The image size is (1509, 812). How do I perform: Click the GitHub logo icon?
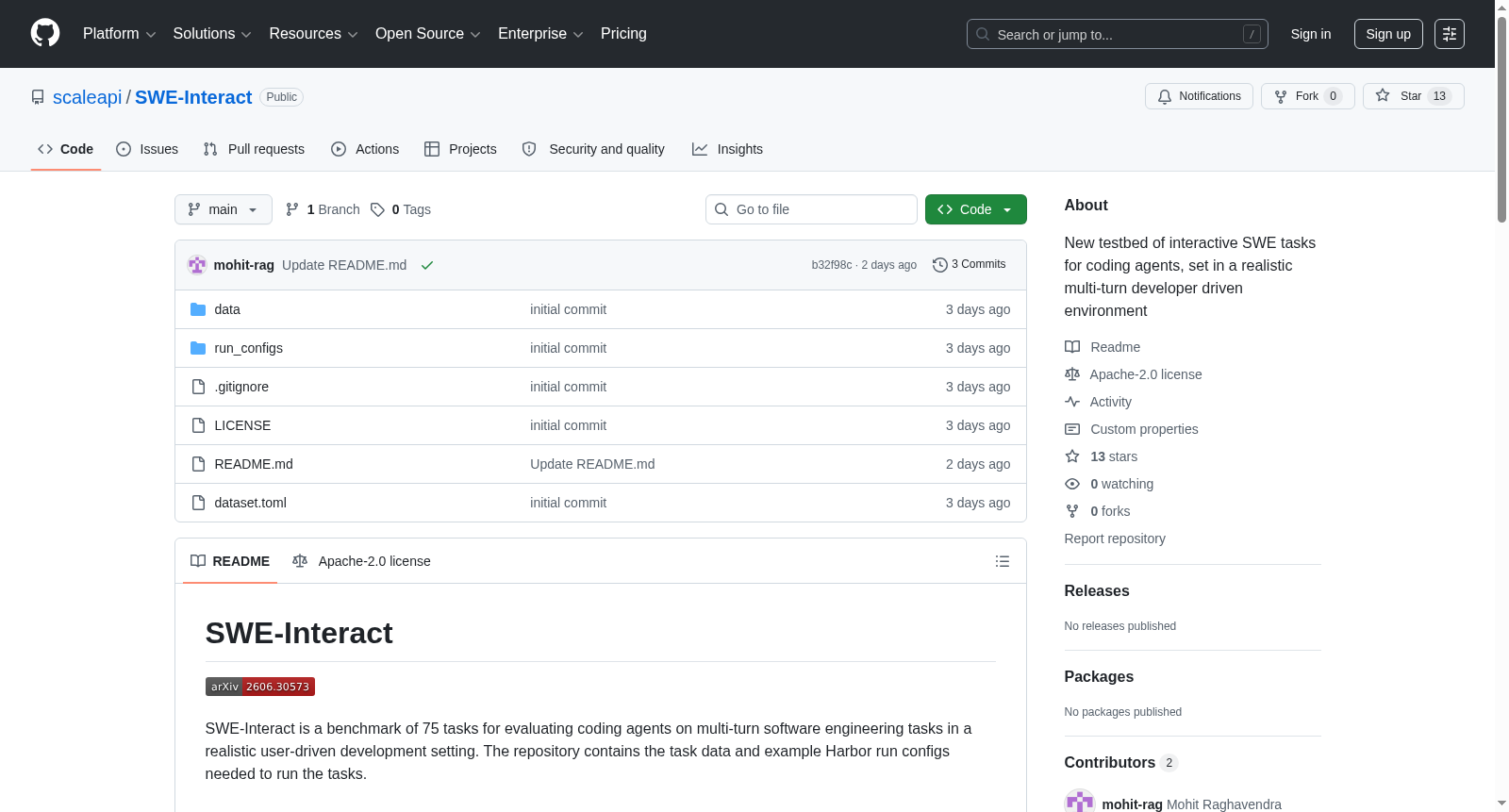45,33
